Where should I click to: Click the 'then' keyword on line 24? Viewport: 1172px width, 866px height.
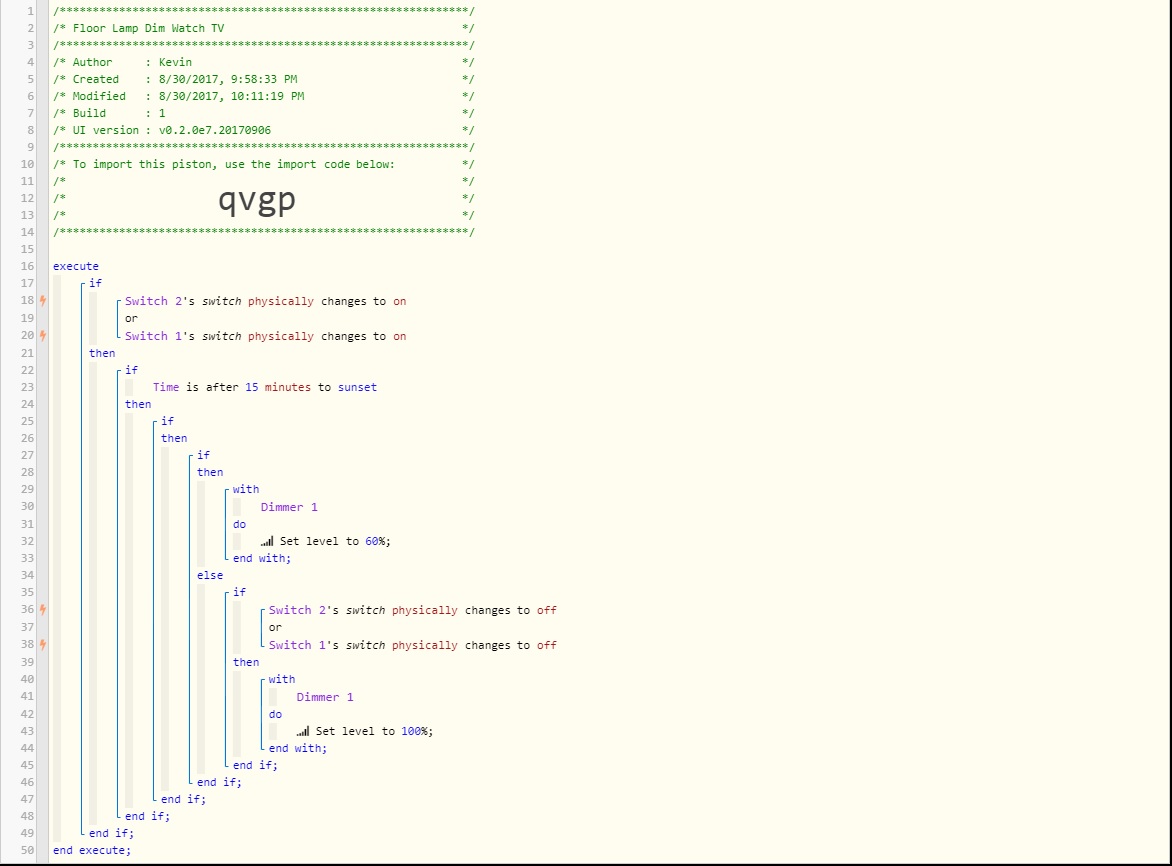point(138,404)
